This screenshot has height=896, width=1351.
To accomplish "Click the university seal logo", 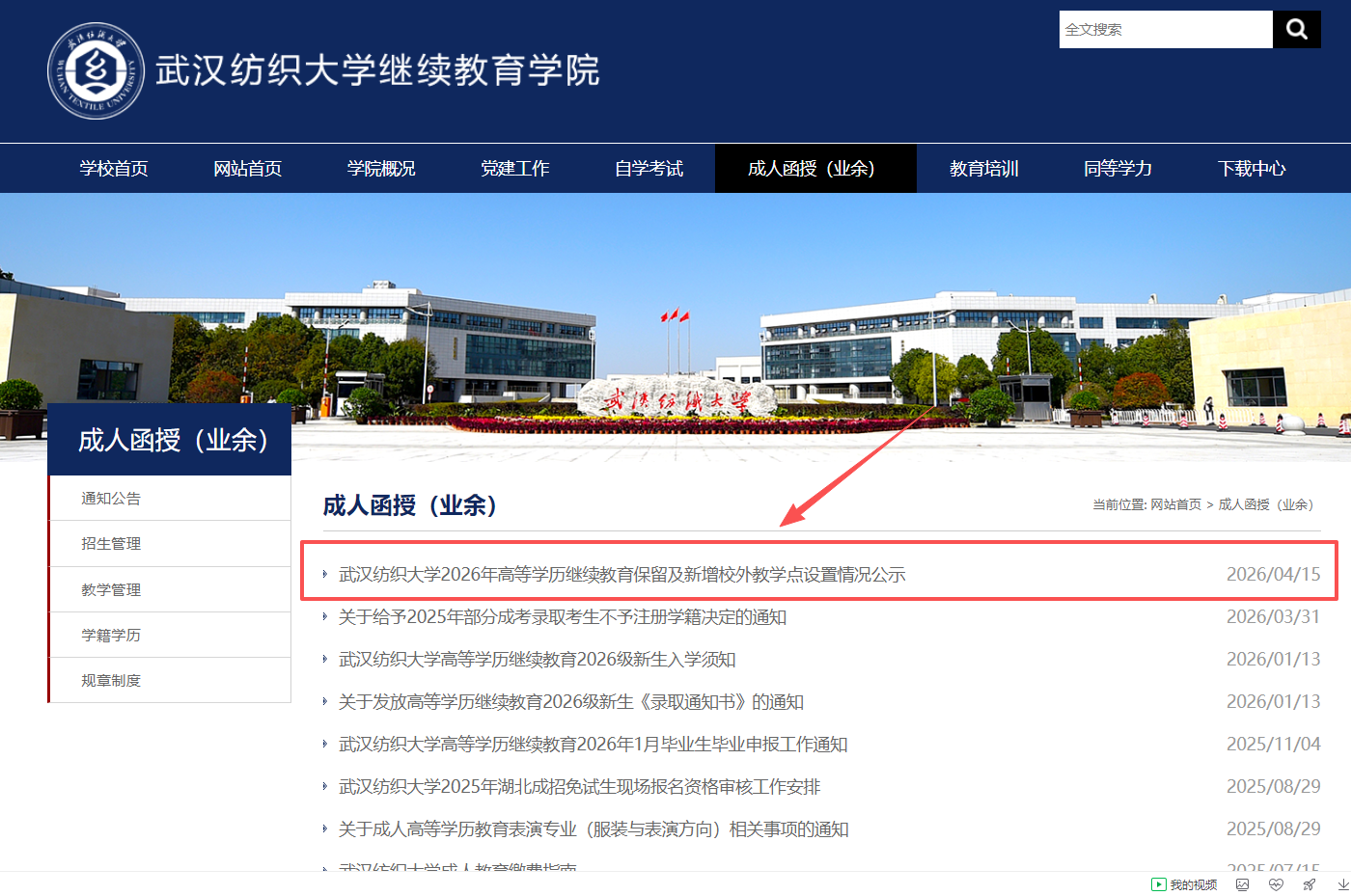I will [x=96, y=70].
